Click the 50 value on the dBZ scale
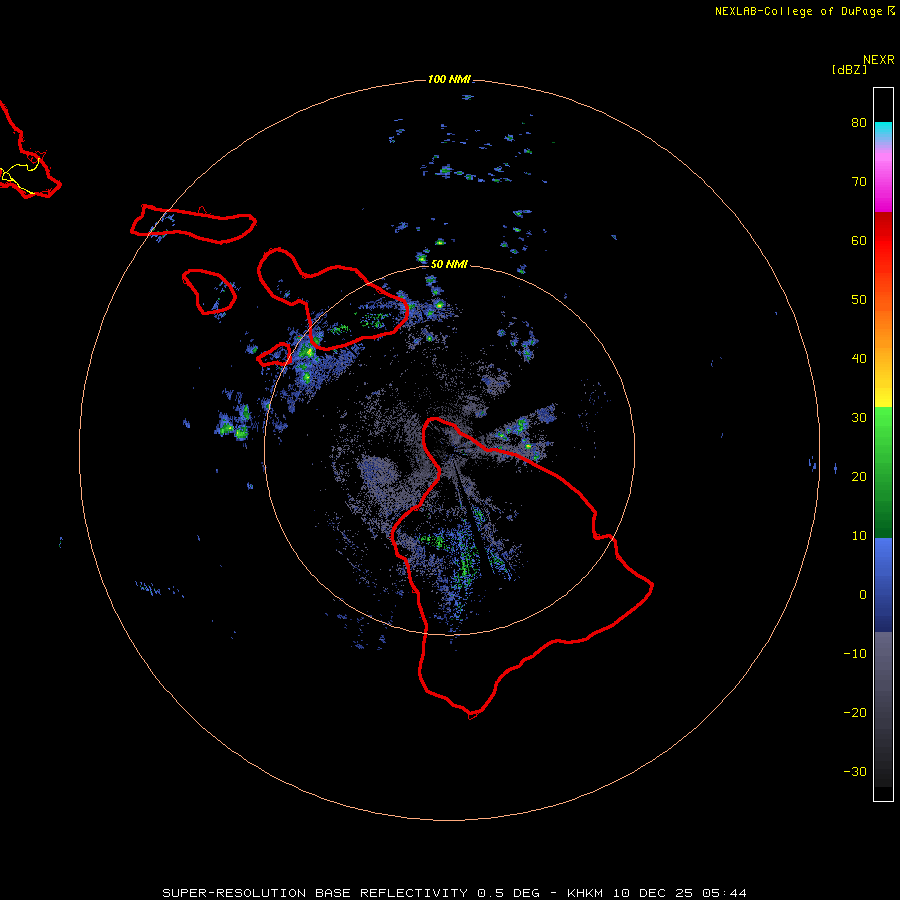Screen dimensions: 900x900 pos(859,300)
